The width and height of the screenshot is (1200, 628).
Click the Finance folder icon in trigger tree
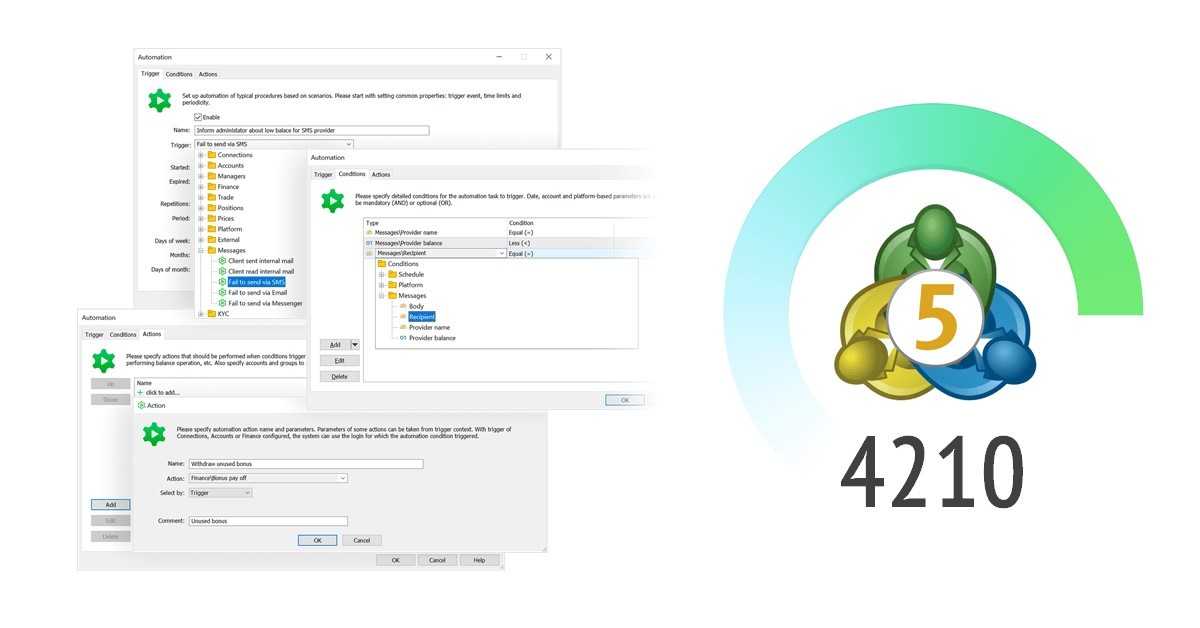[x=212, y=187]
